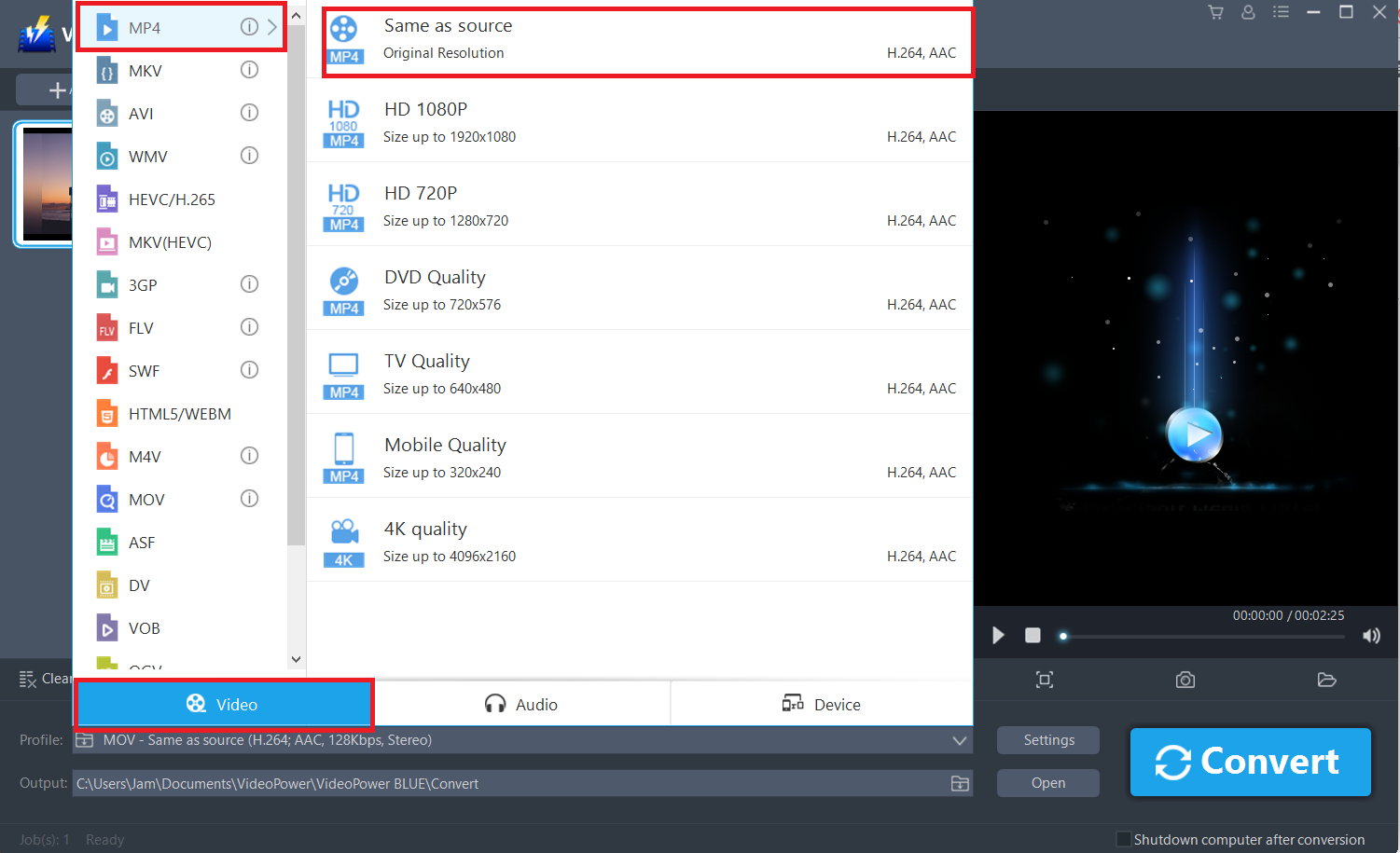Open the Settings button
The height and width of the screenshot is (853, 1400).
1047,739
